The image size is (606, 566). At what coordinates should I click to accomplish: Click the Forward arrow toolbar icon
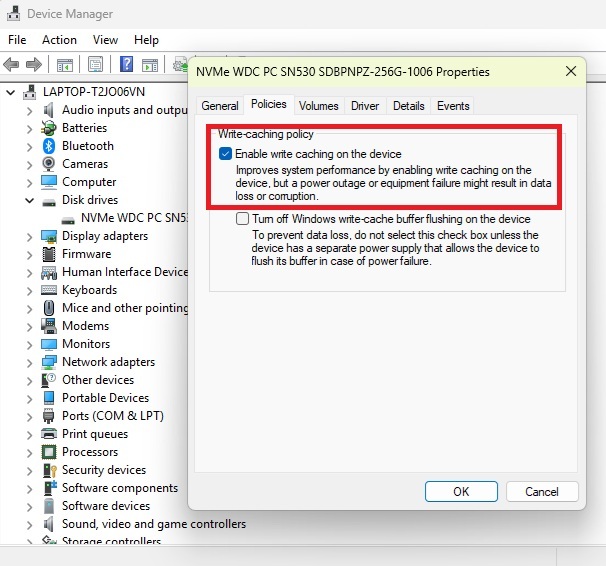[x=34, y=64]
